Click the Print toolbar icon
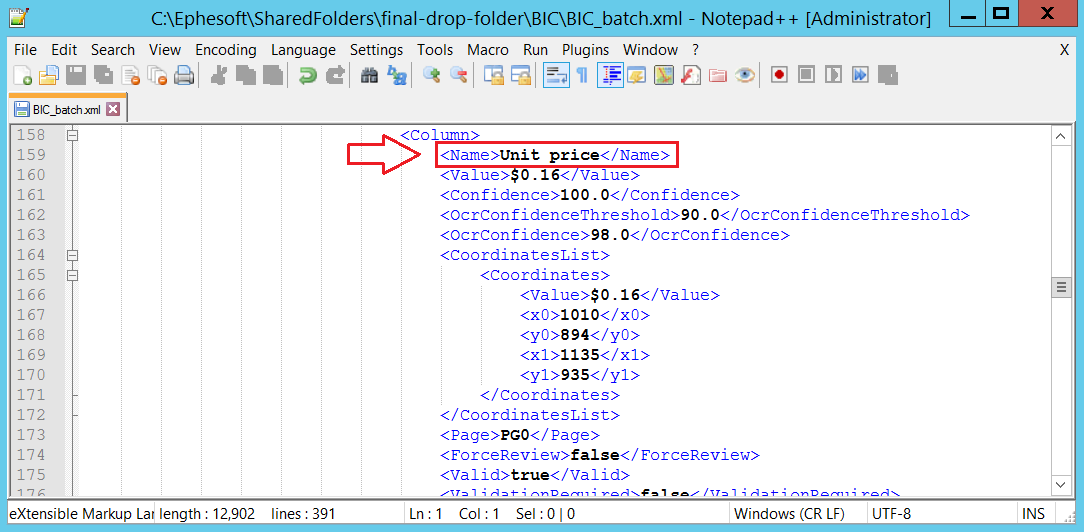The image size is (1084, 532). point(183,75)
